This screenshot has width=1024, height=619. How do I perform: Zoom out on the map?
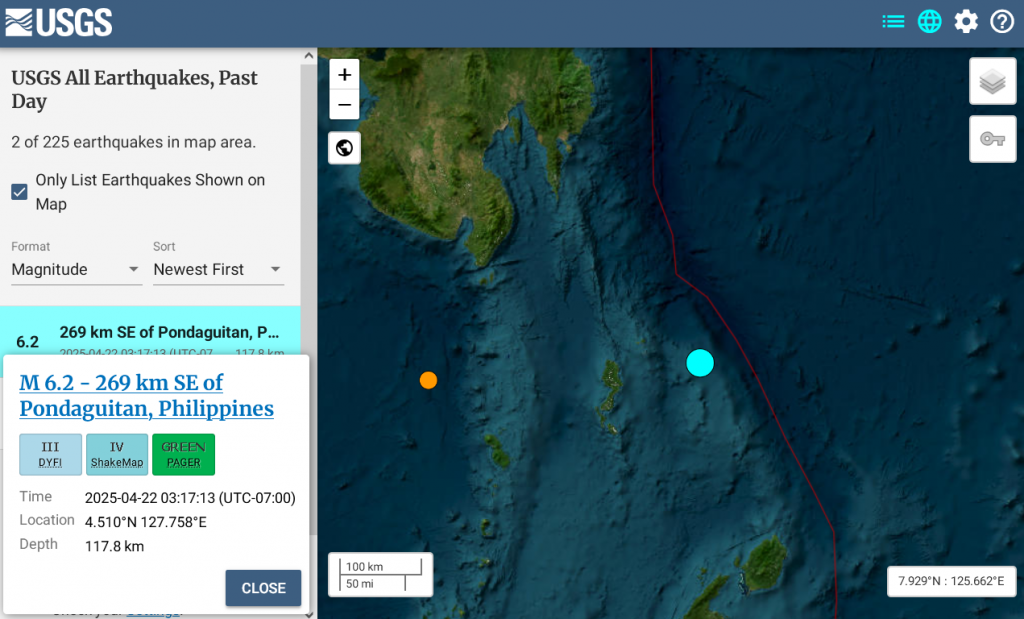point(344,104)
